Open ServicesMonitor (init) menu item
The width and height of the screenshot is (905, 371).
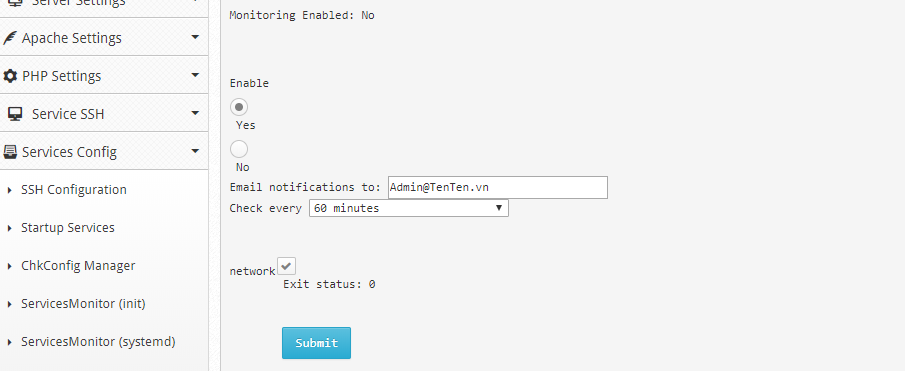pos(83,303)
